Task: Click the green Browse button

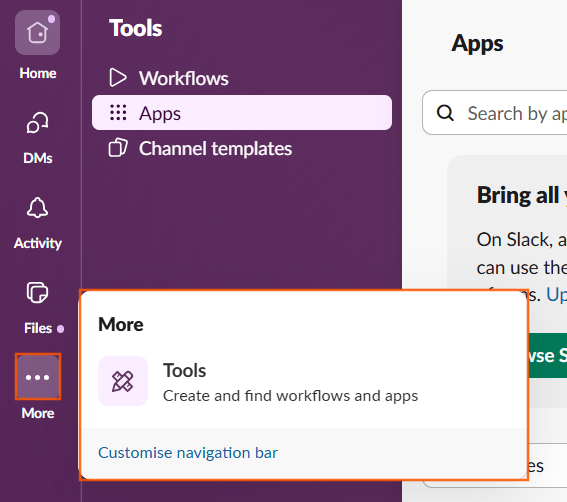Action: tap(547, 356)
